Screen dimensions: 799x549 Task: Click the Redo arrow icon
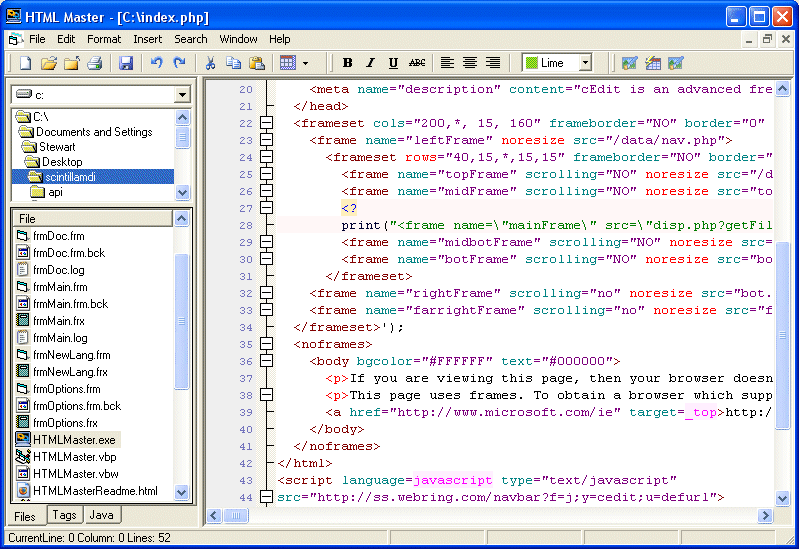[x=180, y=63]
